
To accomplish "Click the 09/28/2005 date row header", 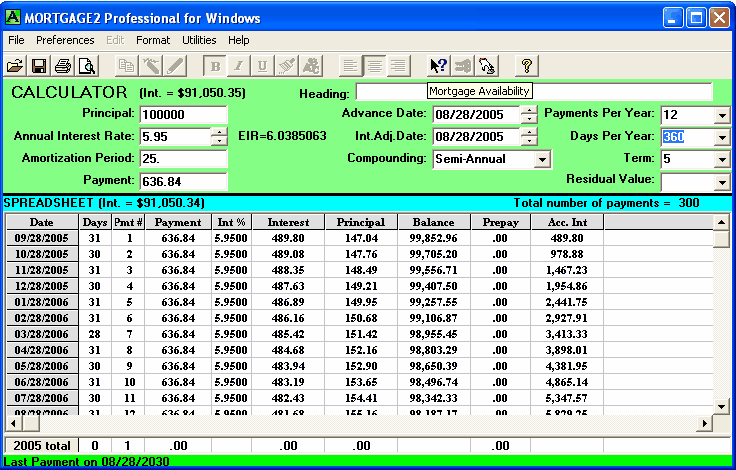I will [41, 238].
